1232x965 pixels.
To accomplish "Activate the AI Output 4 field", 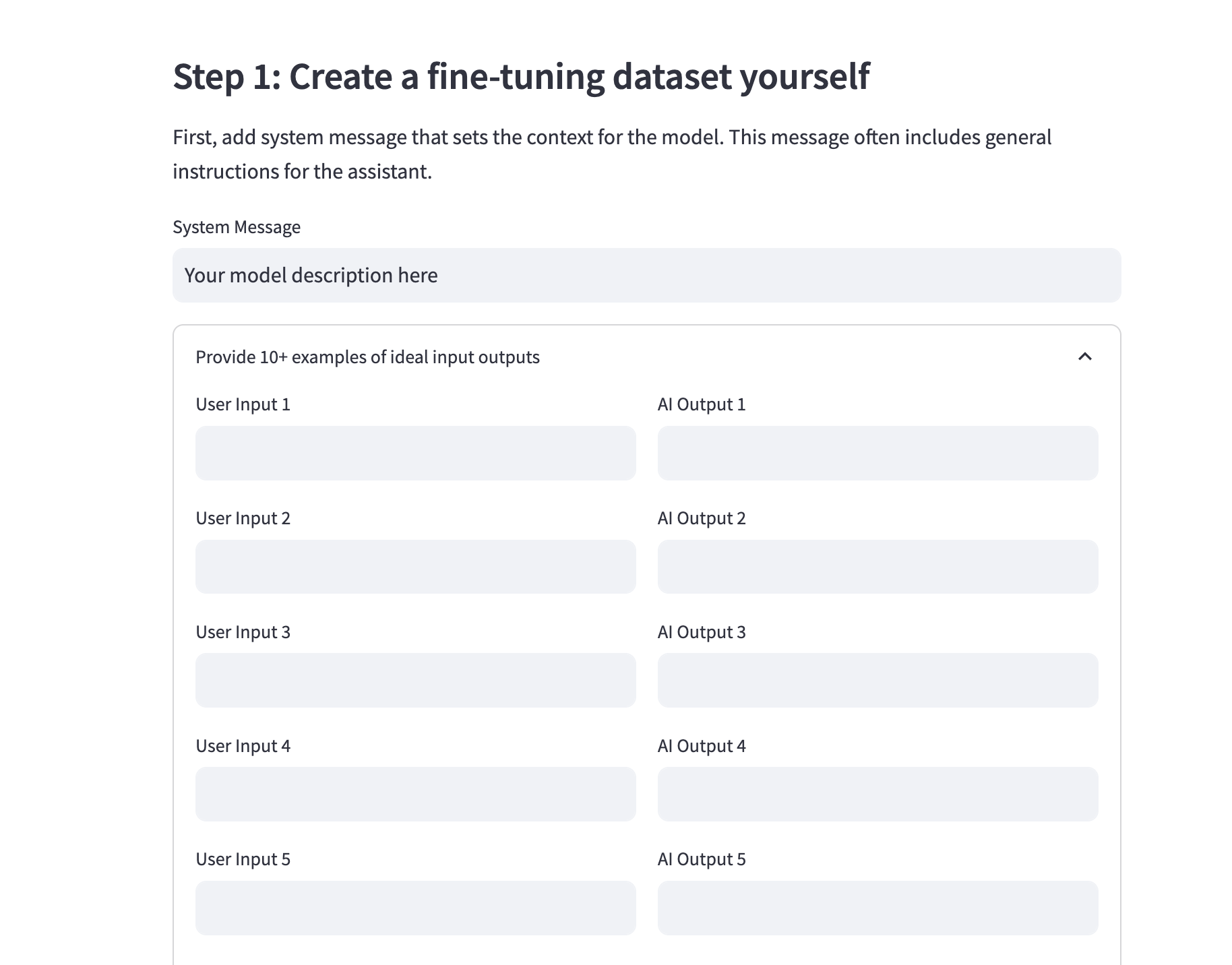I will 877,794.
